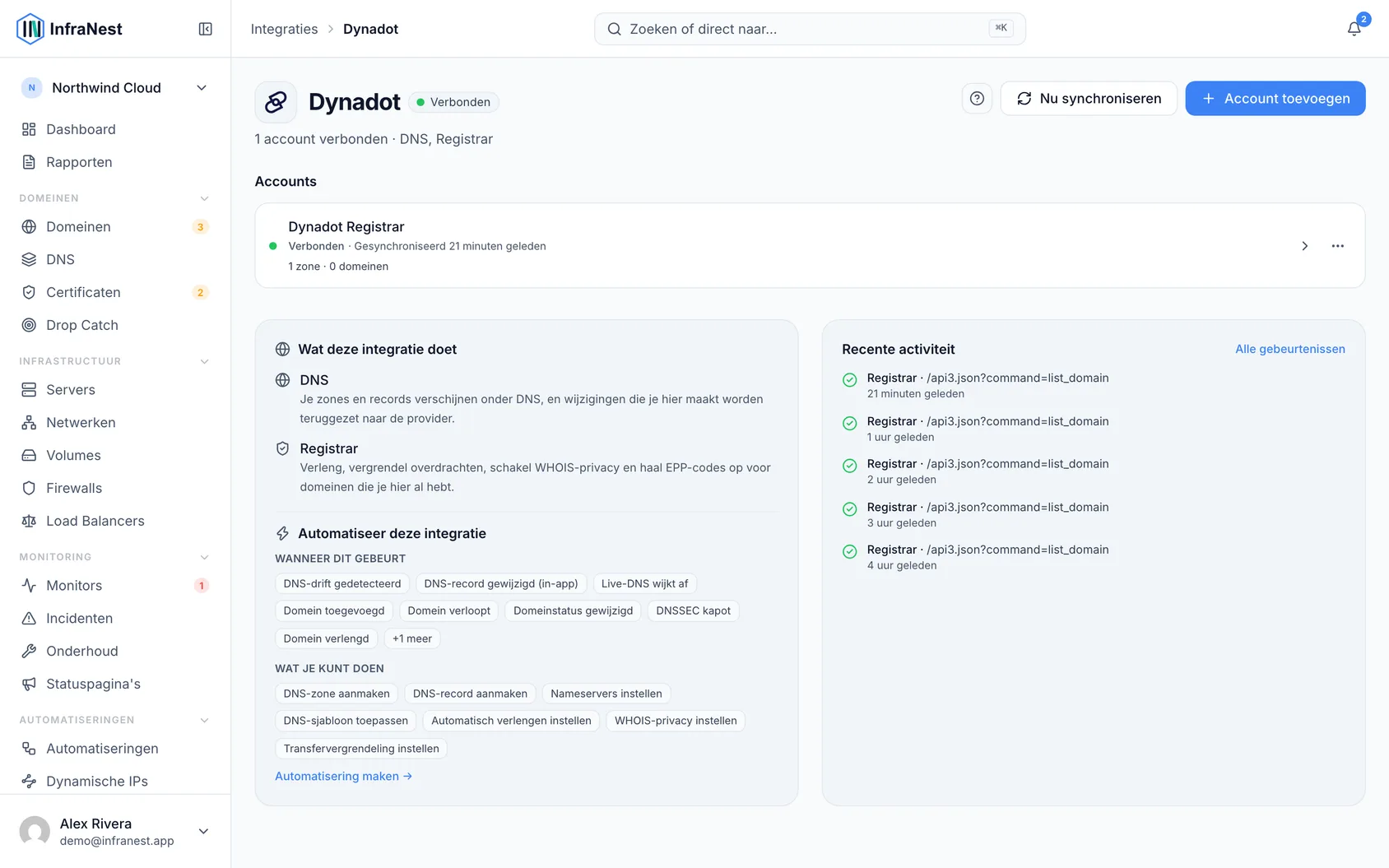Navigate to Certificaten label in sidebar
Image resolution: width=1389 pixels, height=868 pixels.
(x=83, y=292)
